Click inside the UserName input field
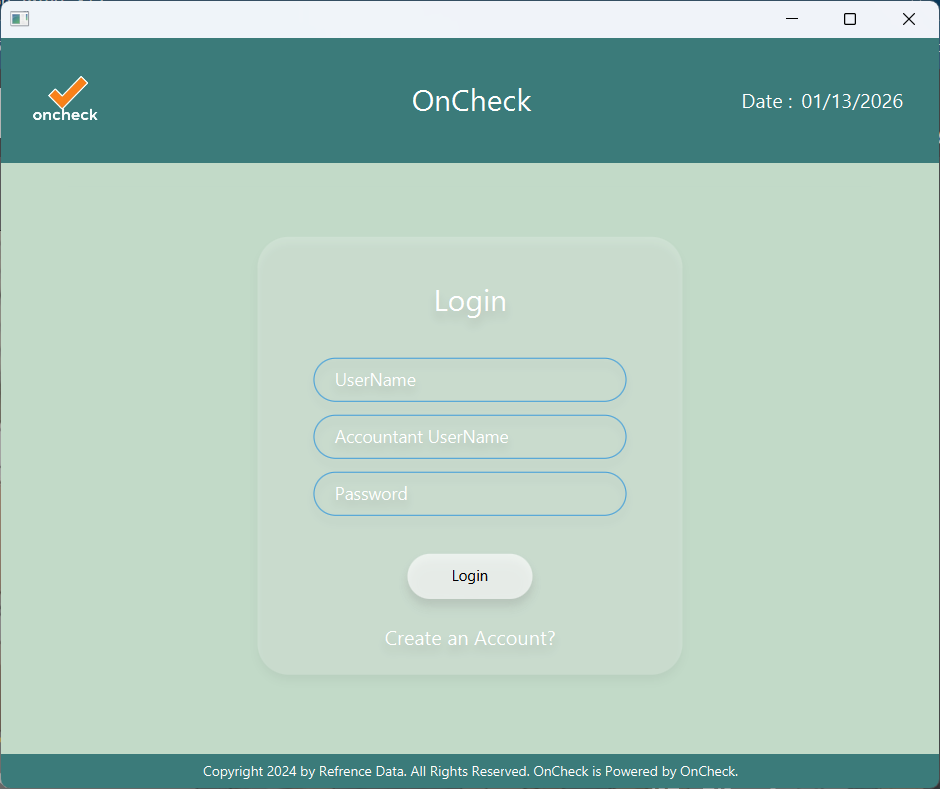This screenshot has width=940, height=789. pos(470,380)
